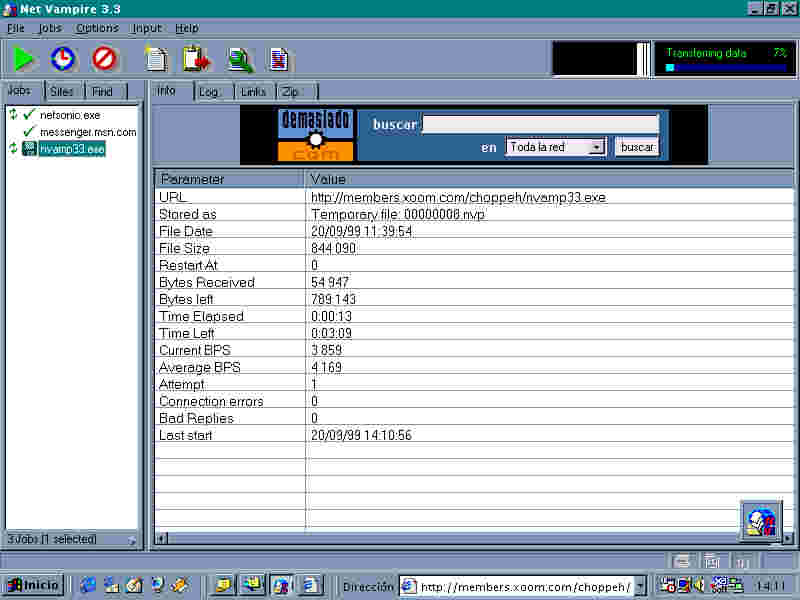
Task: Click URL value members.xoom.com/choppeh/nvamp33.exe
Action: pyautogui.click(x=458, y=197)
